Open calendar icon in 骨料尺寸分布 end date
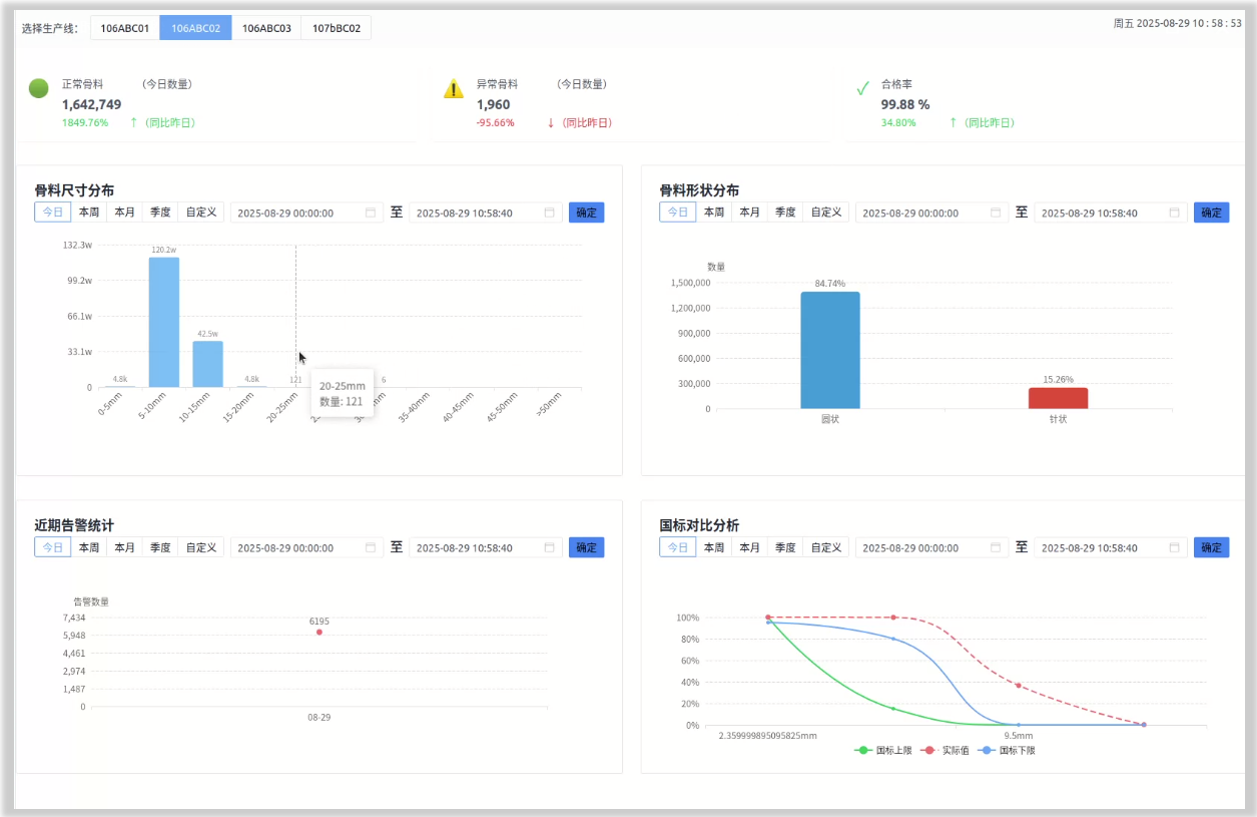 549,213
